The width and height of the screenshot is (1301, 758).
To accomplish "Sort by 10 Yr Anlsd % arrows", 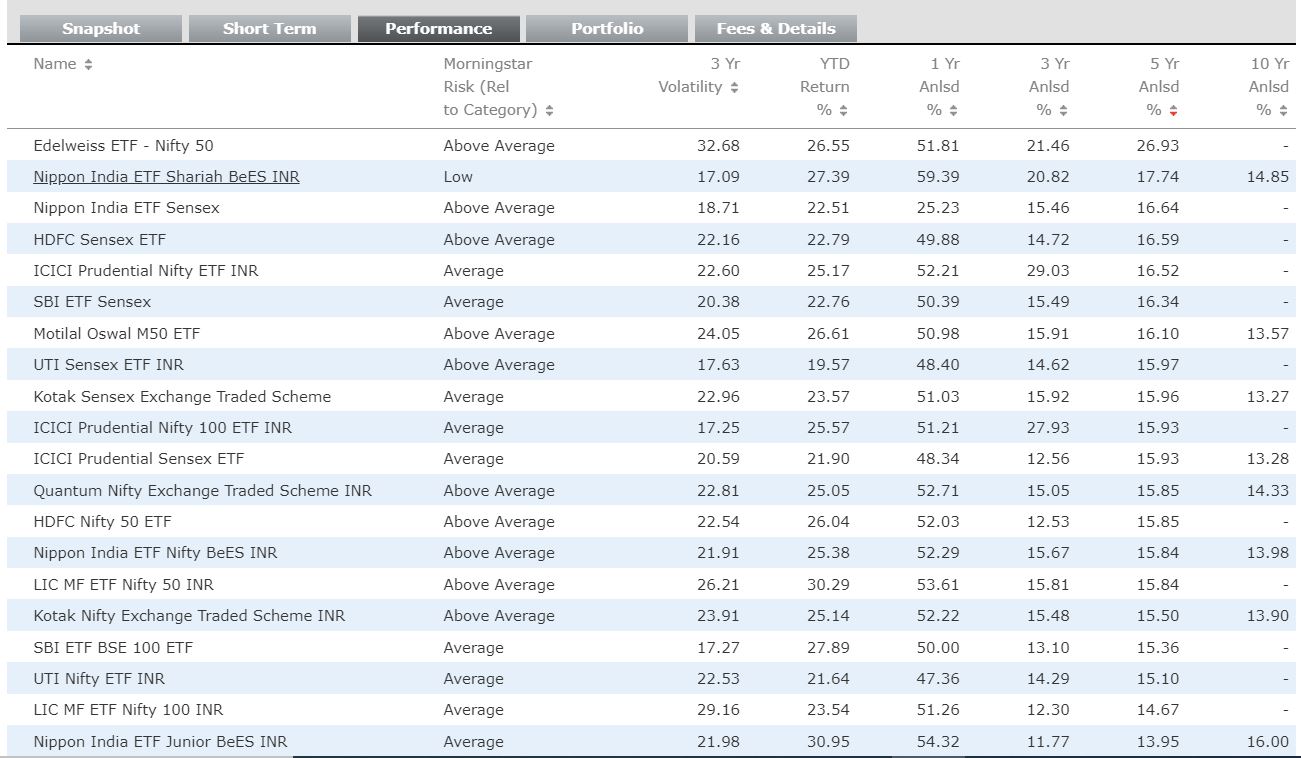I will [1282, 111].
